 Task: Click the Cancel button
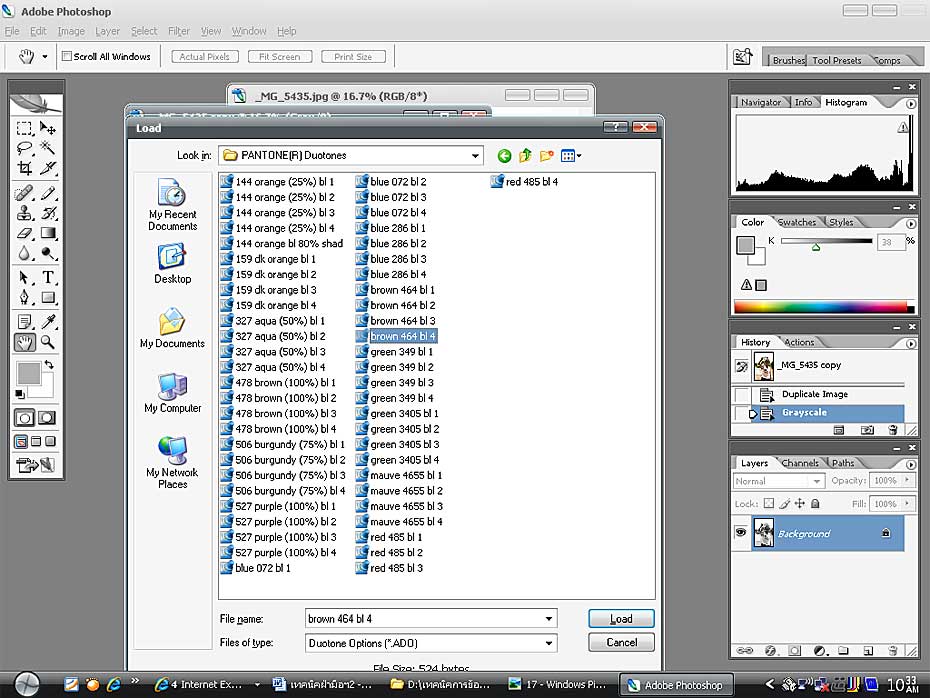[x=621, y=642]
